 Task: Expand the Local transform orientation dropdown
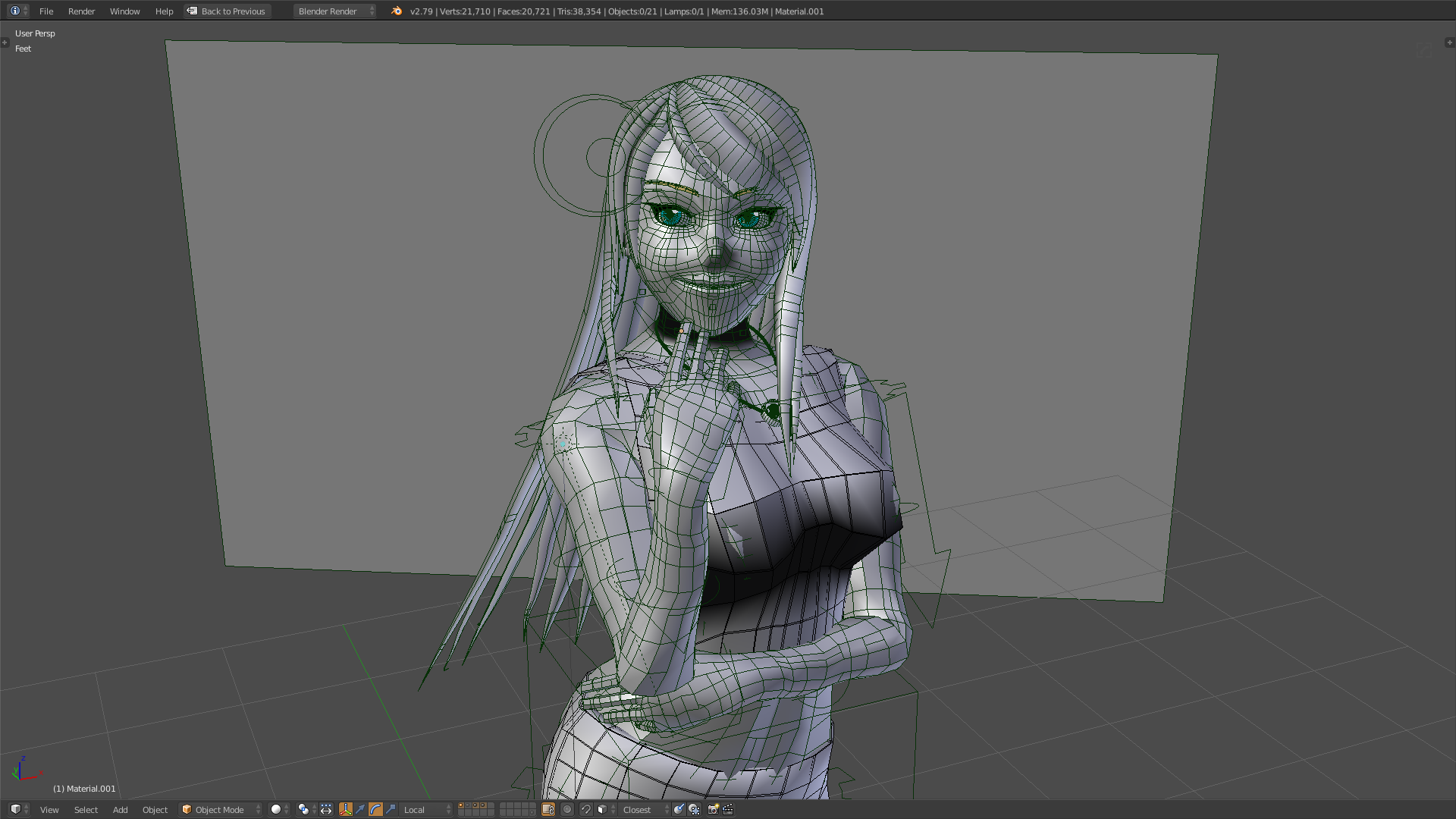[x=426, y=809]
